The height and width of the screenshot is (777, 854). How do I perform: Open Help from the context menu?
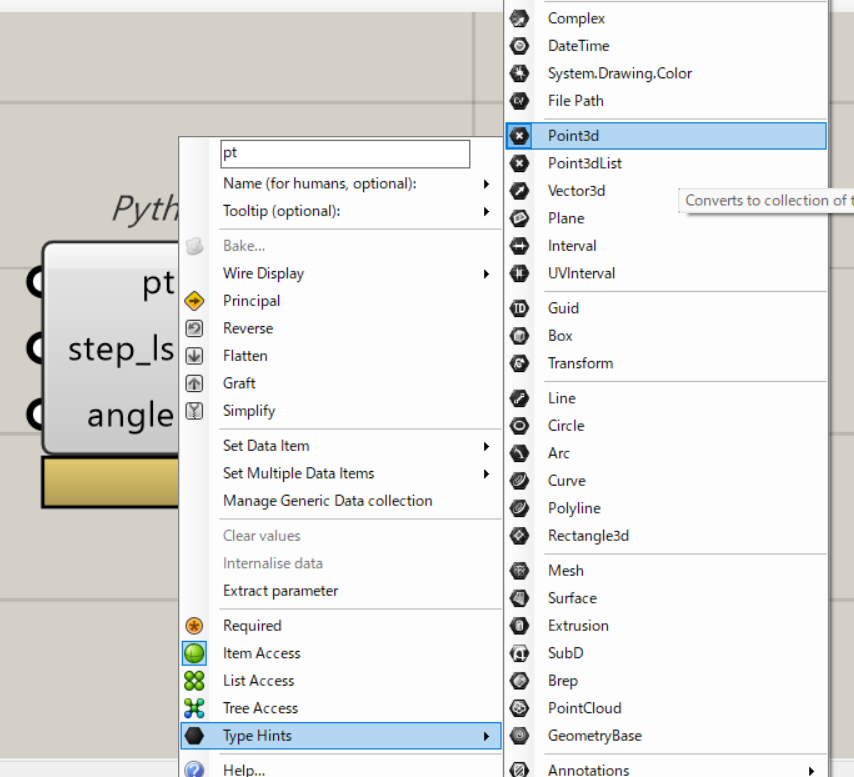pos(244,769)
